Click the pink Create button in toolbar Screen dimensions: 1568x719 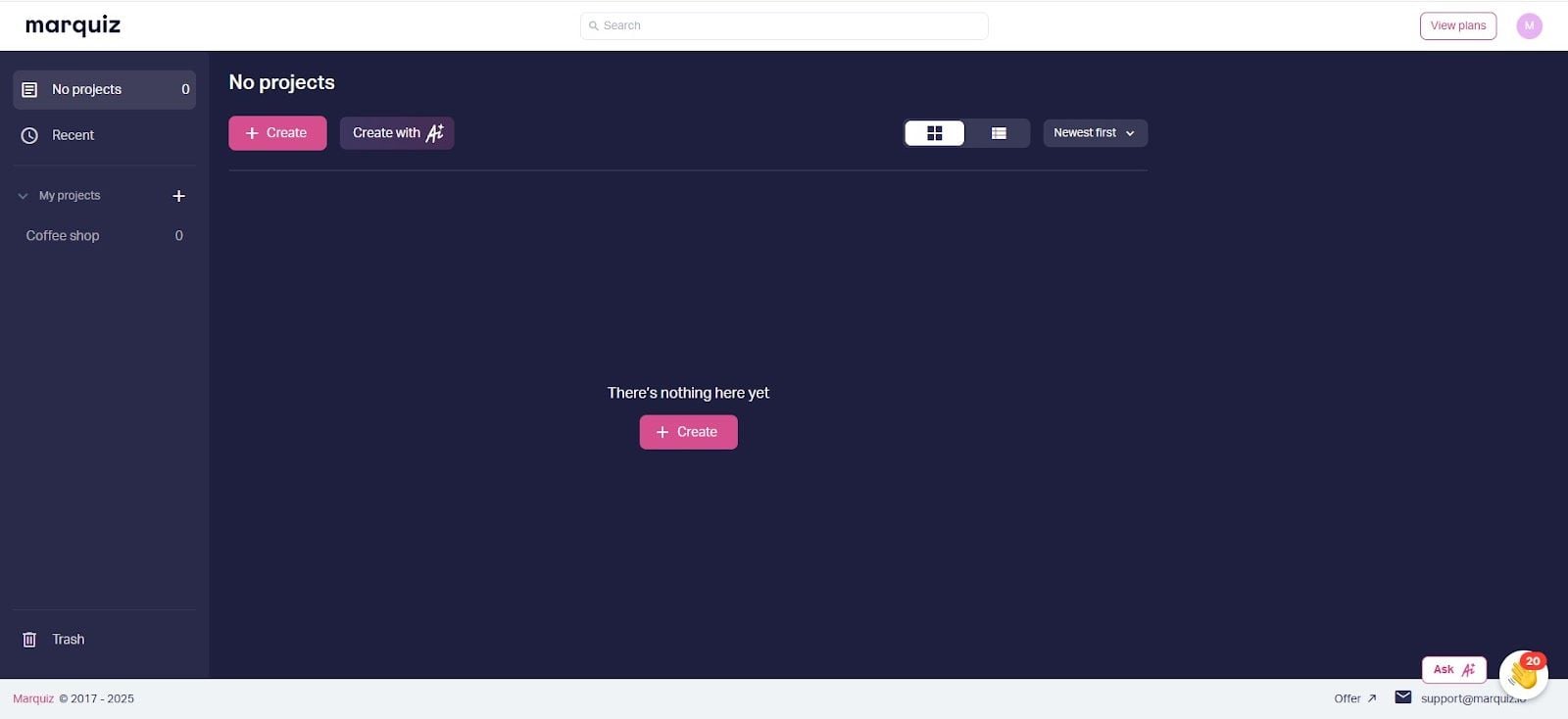[x=277, y=133]
